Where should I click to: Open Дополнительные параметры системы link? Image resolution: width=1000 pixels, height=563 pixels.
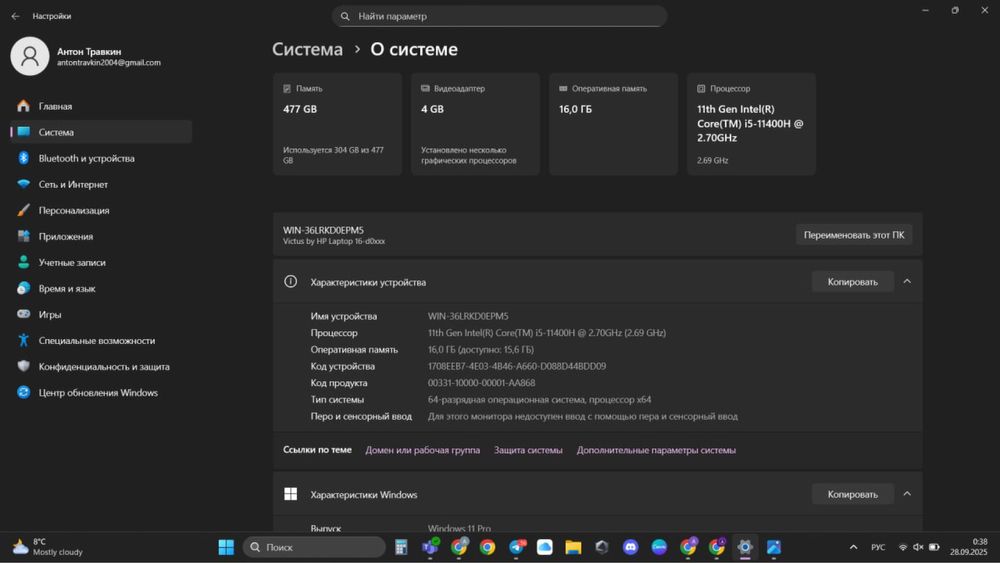656,450
